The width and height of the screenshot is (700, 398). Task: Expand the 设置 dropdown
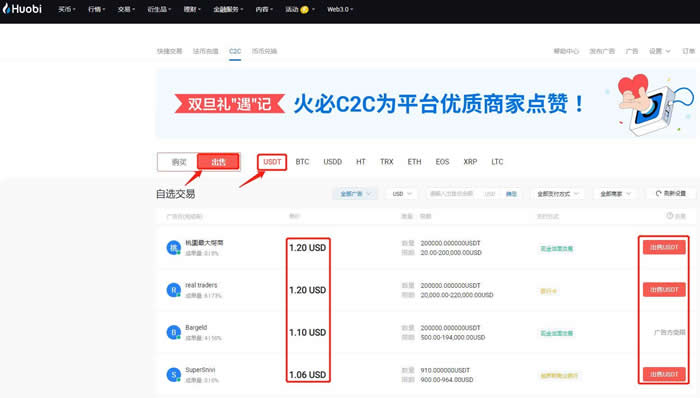659,51
